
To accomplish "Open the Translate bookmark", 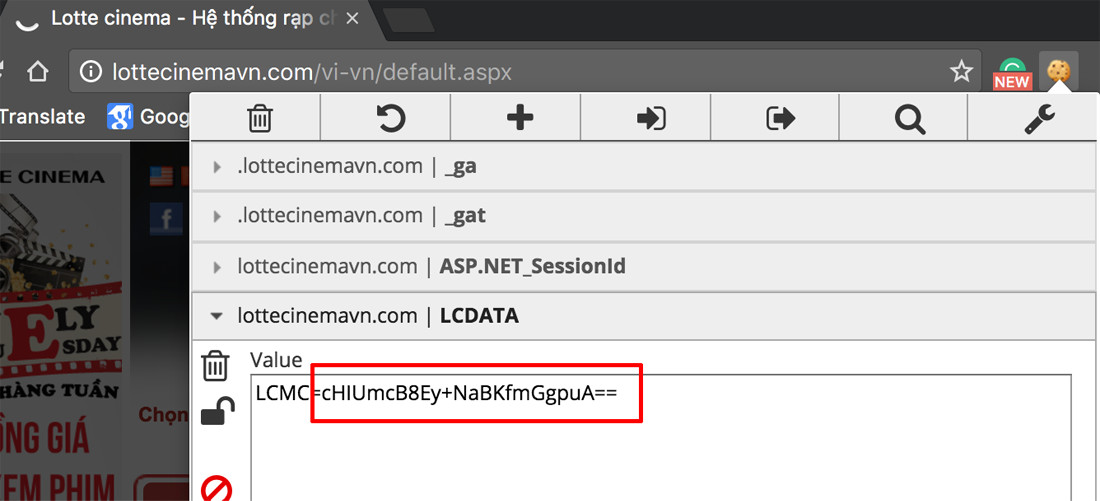I will 42,117.
